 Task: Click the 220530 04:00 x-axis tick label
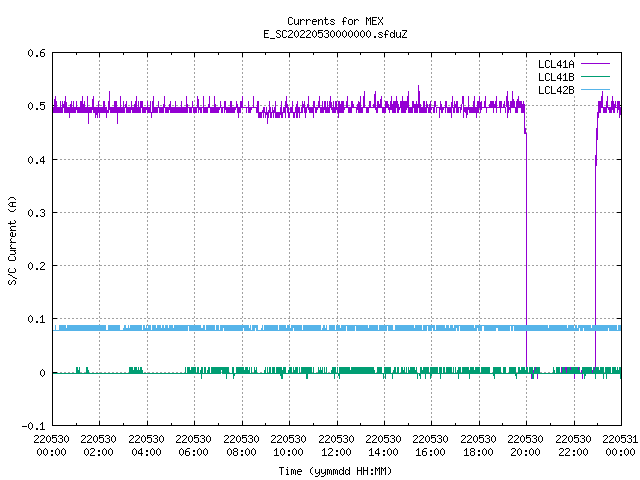pyautogui.click(x=146, y=446)
